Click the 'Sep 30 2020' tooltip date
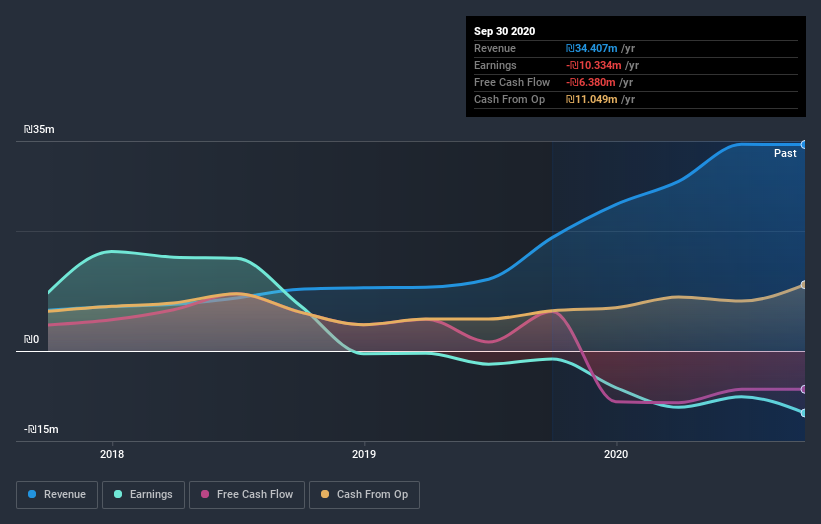Screen dimensions: 821x524 pos(504,31)
